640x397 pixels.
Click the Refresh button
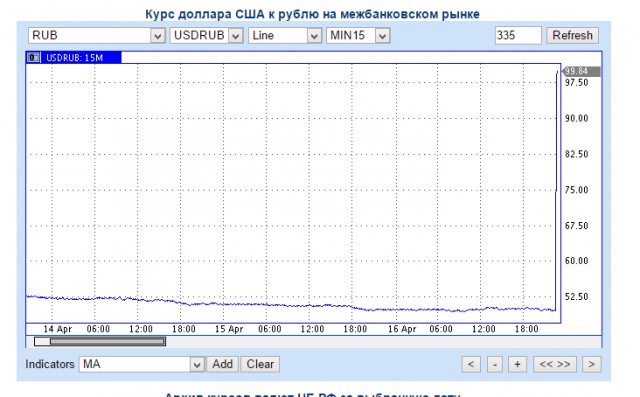[572, 35]
